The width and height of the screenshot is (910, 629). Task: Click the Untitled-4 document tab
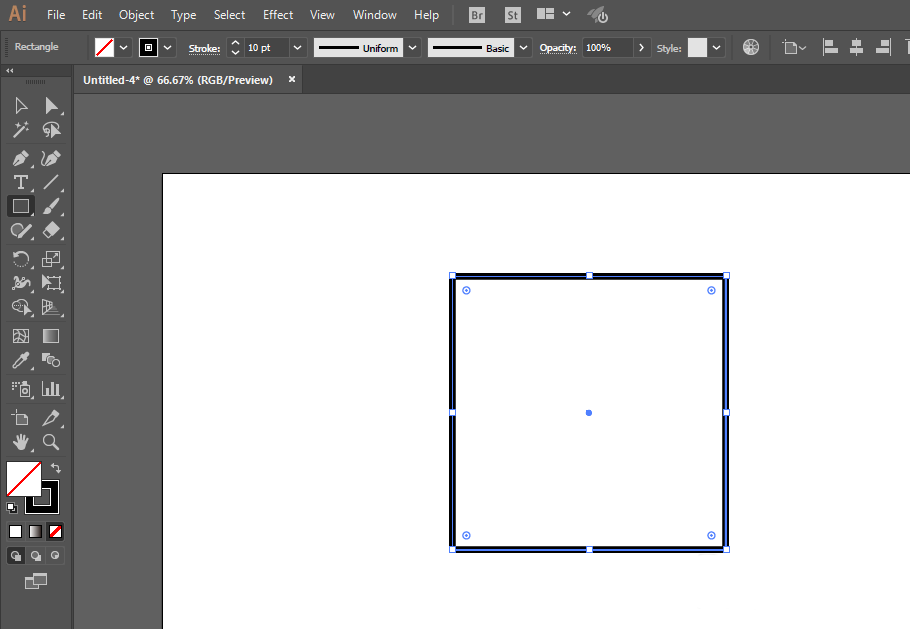(x=180, y=79)
